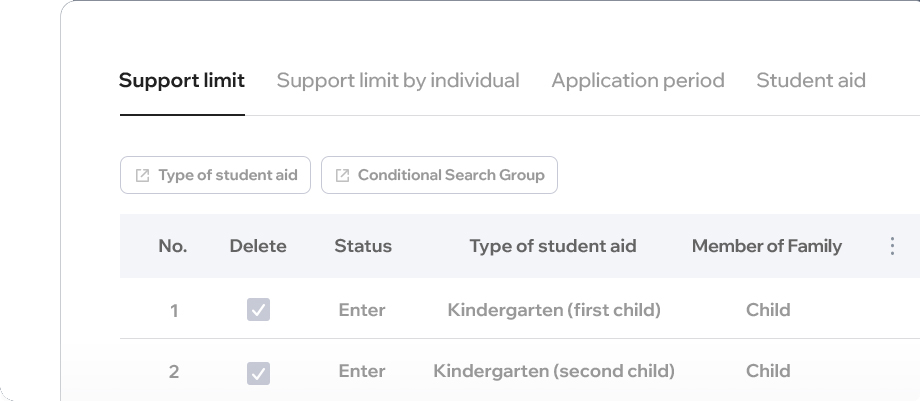920x401 pixels.
Task: Click the Delete column header
Action: (258, 246)
